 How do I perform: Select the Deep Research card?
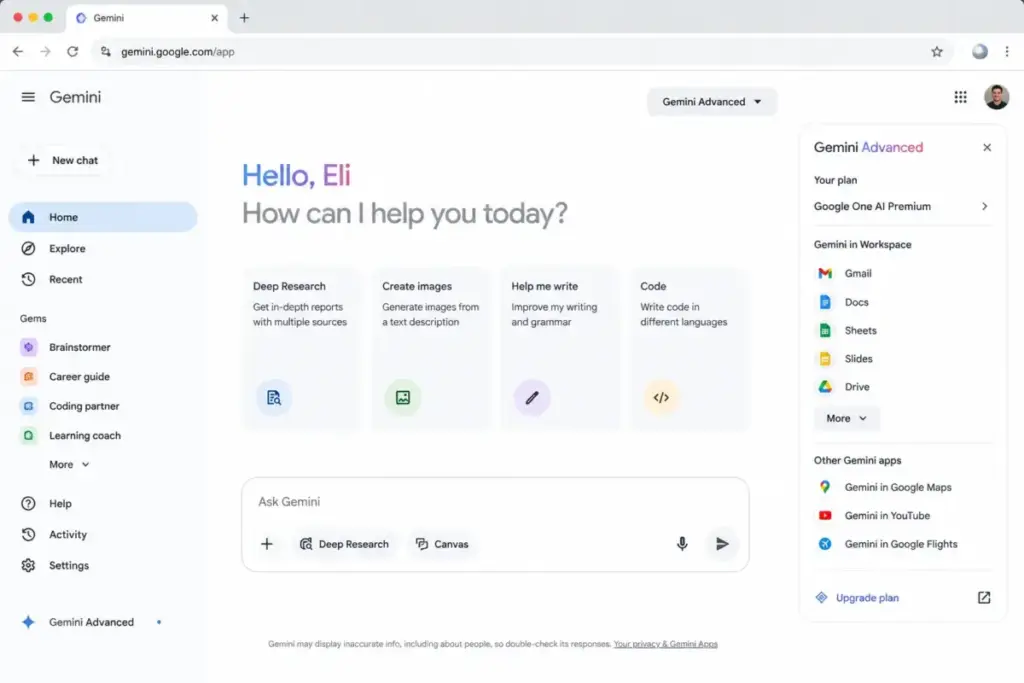pos(301,349)
